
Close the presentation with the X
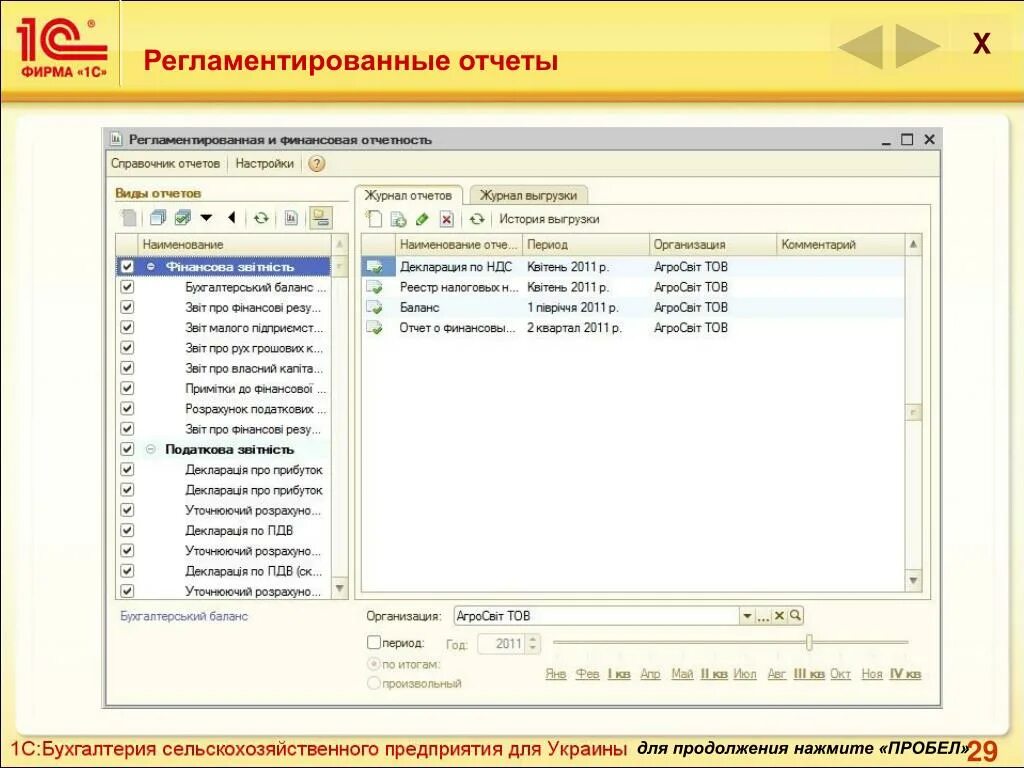pos(982,44)
